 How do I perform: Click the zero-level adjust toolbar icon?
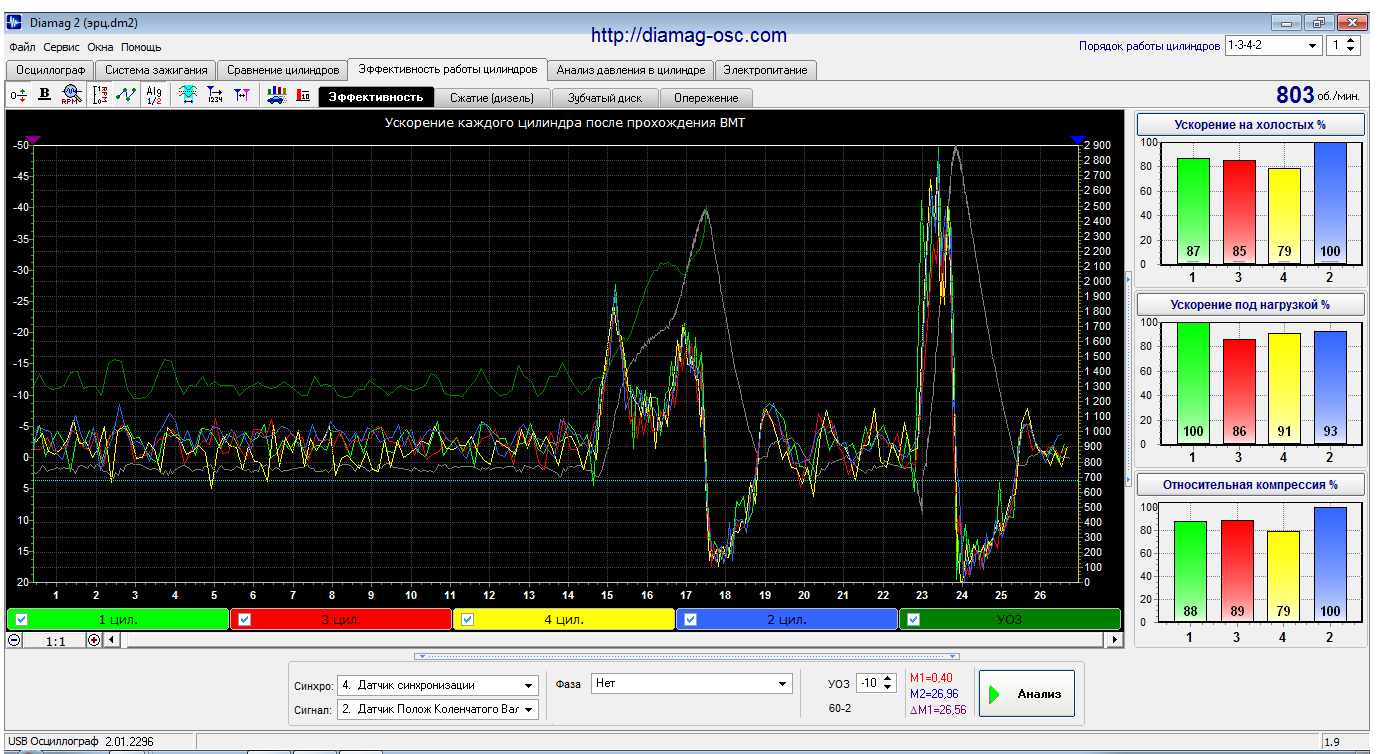tap(18, 95)
